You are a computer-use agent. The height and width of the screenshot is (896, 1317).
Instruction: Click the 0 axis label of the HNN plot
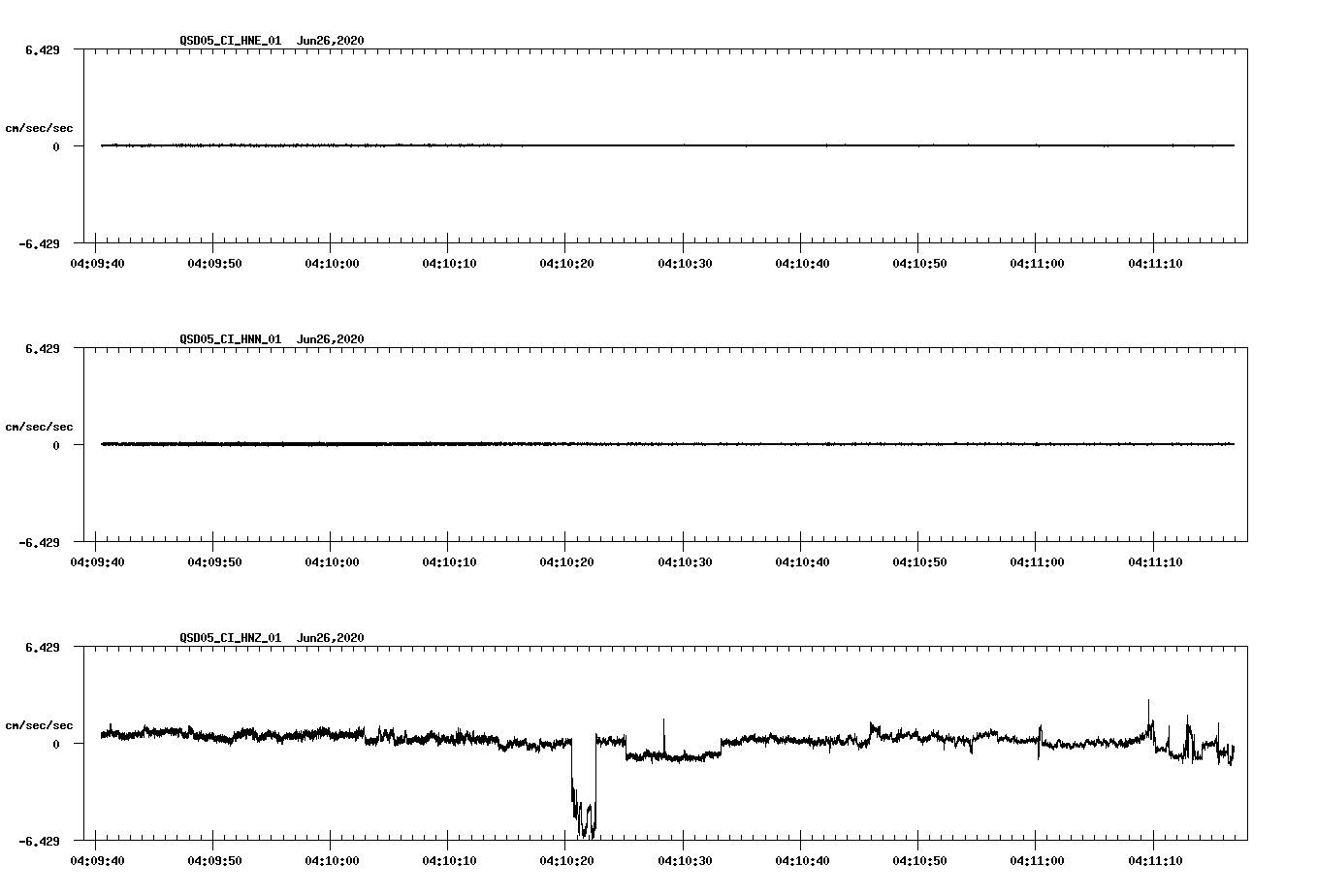56,446
